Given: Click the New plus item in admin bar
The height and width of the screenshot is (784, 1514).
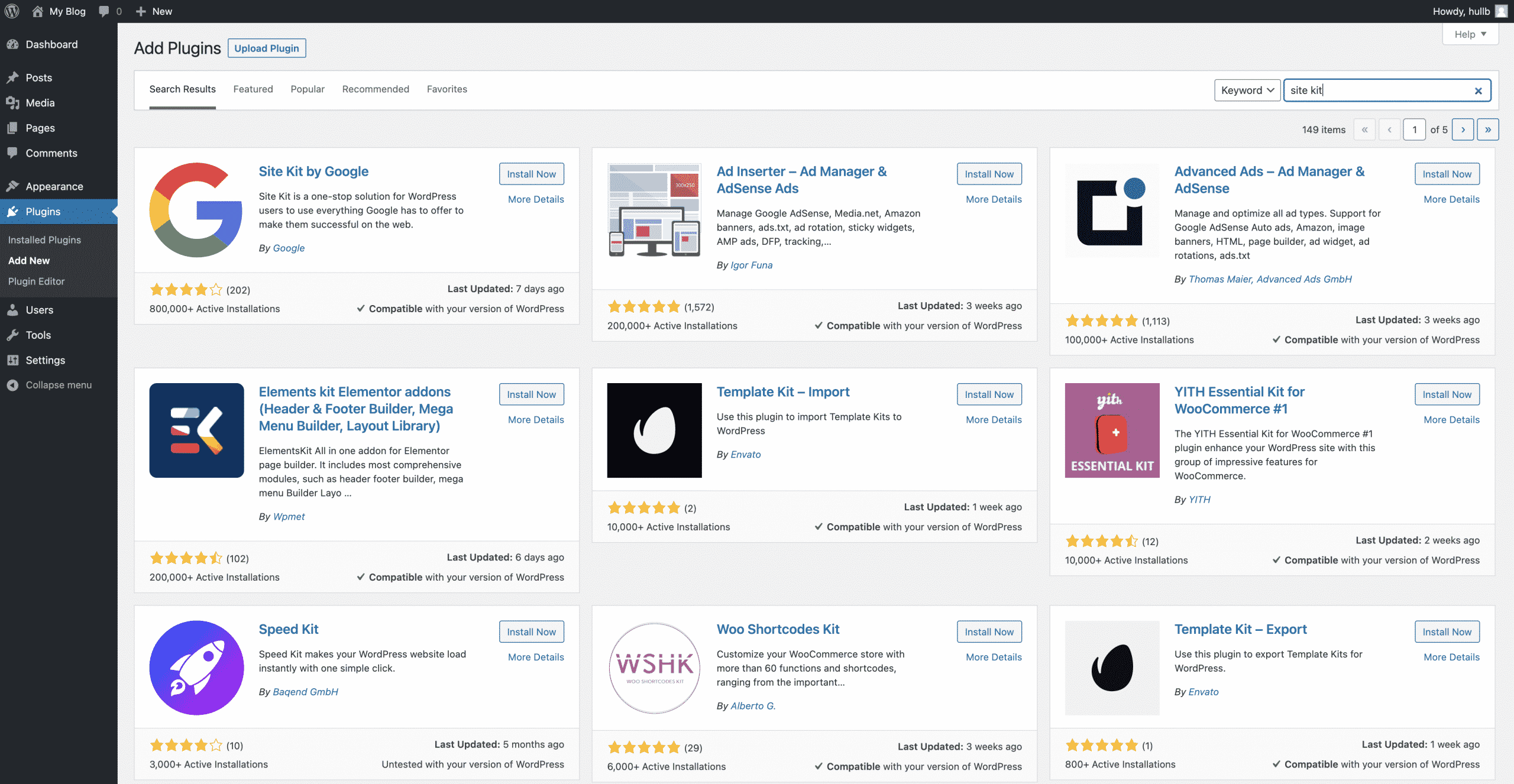Looking at the screenshot, I should [x=154, y=11].
